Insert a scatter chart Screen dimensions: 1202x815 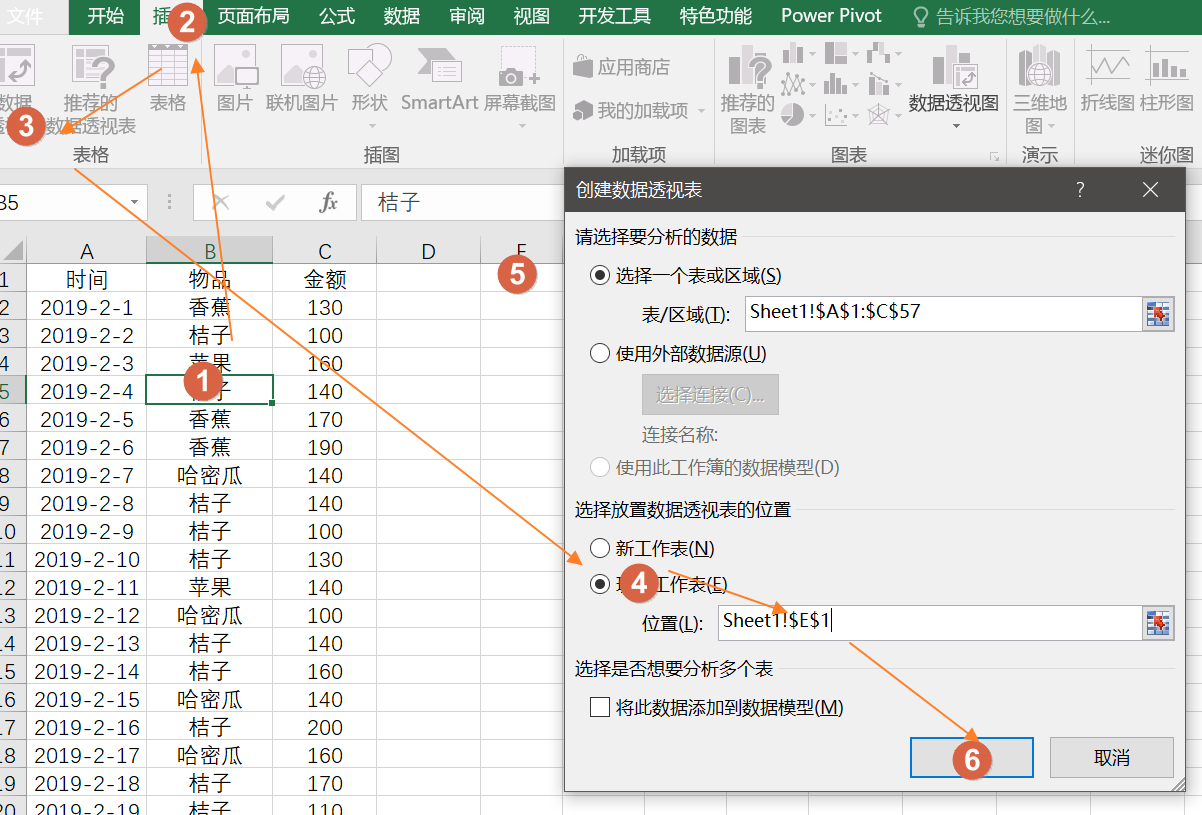(x=836, y=115)
